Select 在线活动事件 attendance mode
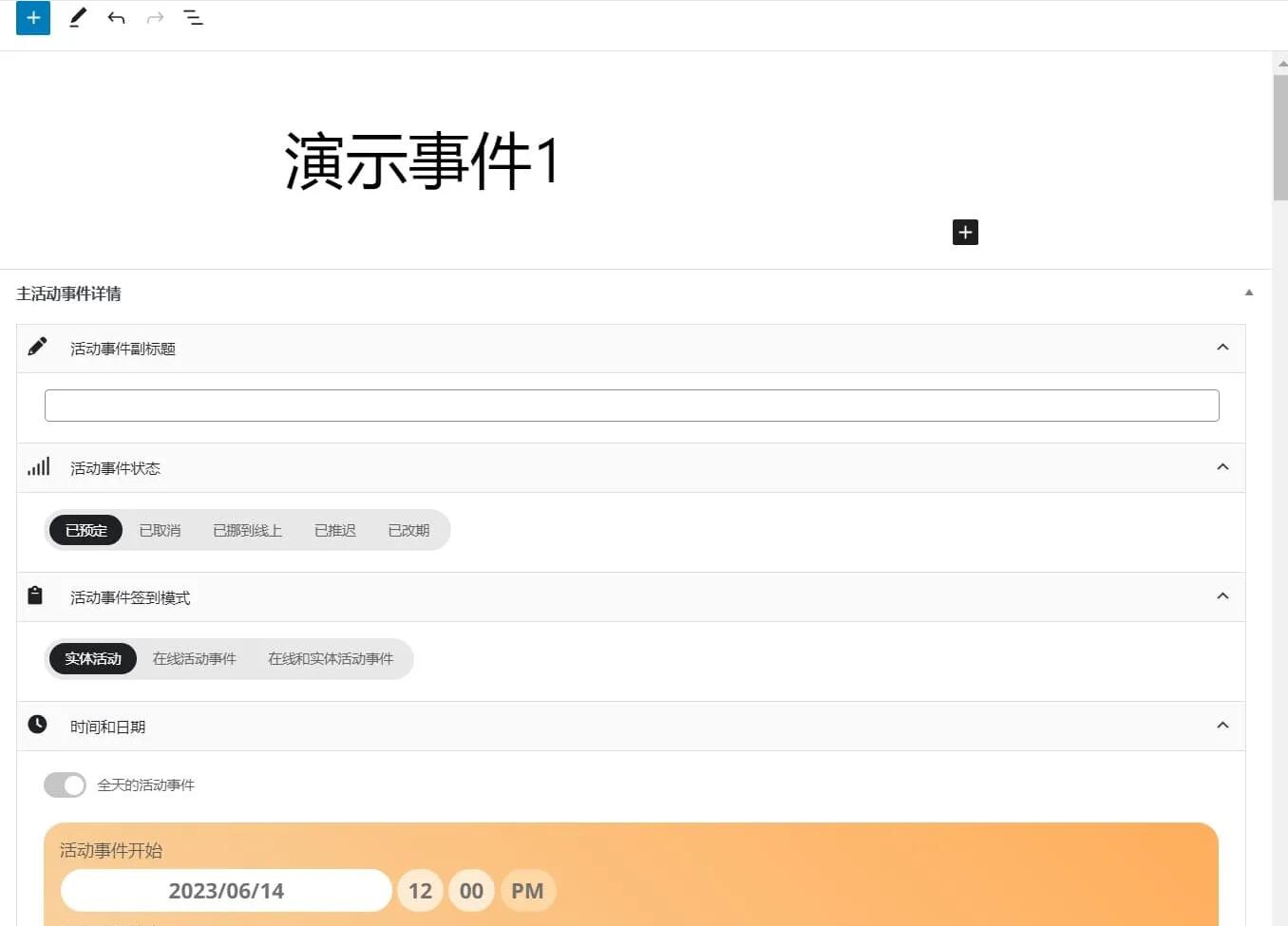Image resolution: width=1288 pixels, height=926 pixels. [x=194, y=659]
